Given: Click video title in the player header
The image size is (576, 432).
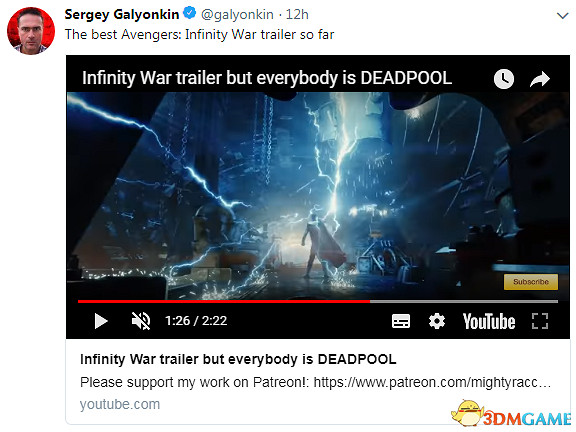Looking at the screenshot, I should pyautogui.click(x=267, y=78).
